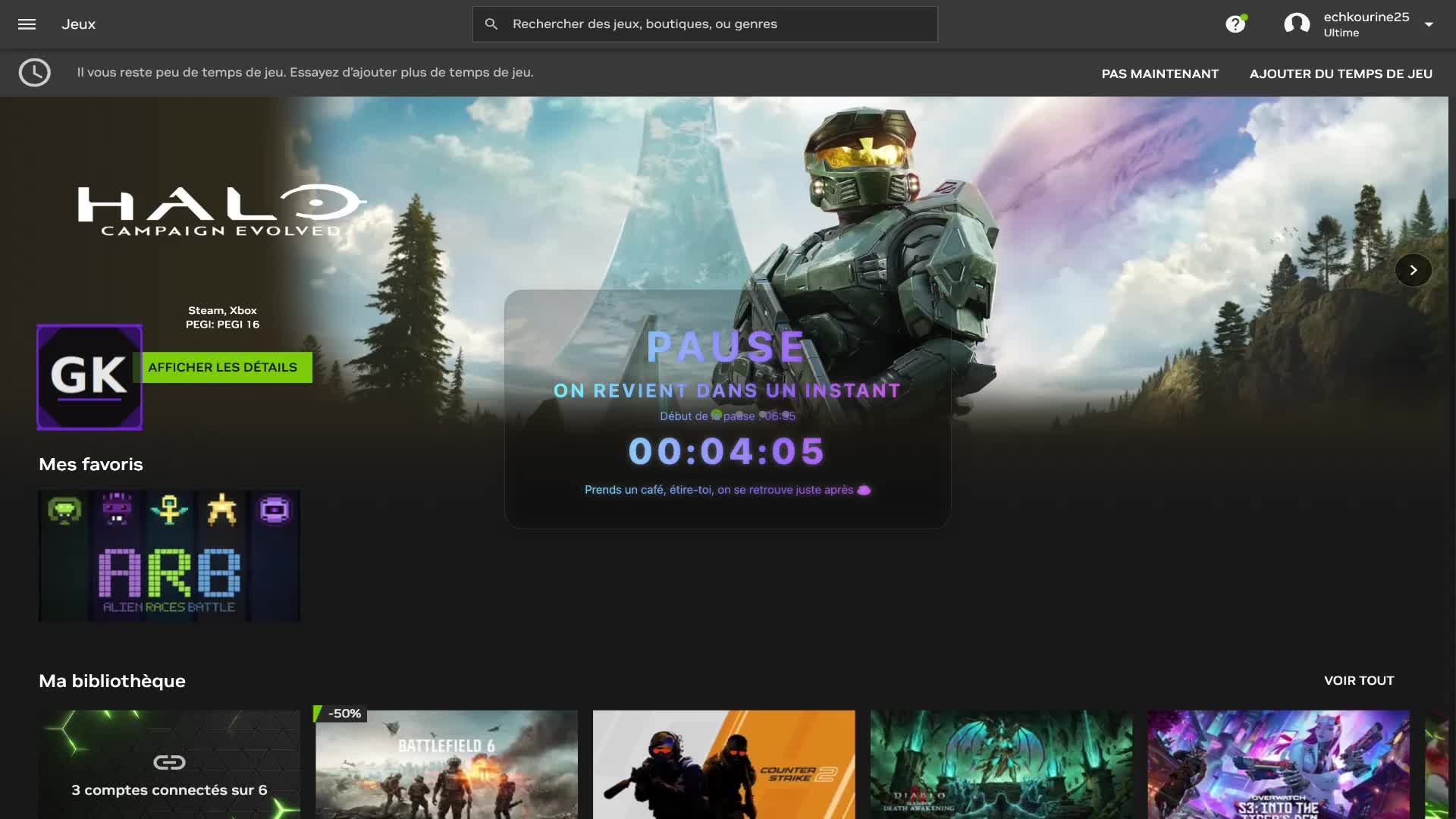The image size is (1456, 819).
Task: Click the game search input field
Action: click(705, 24)
